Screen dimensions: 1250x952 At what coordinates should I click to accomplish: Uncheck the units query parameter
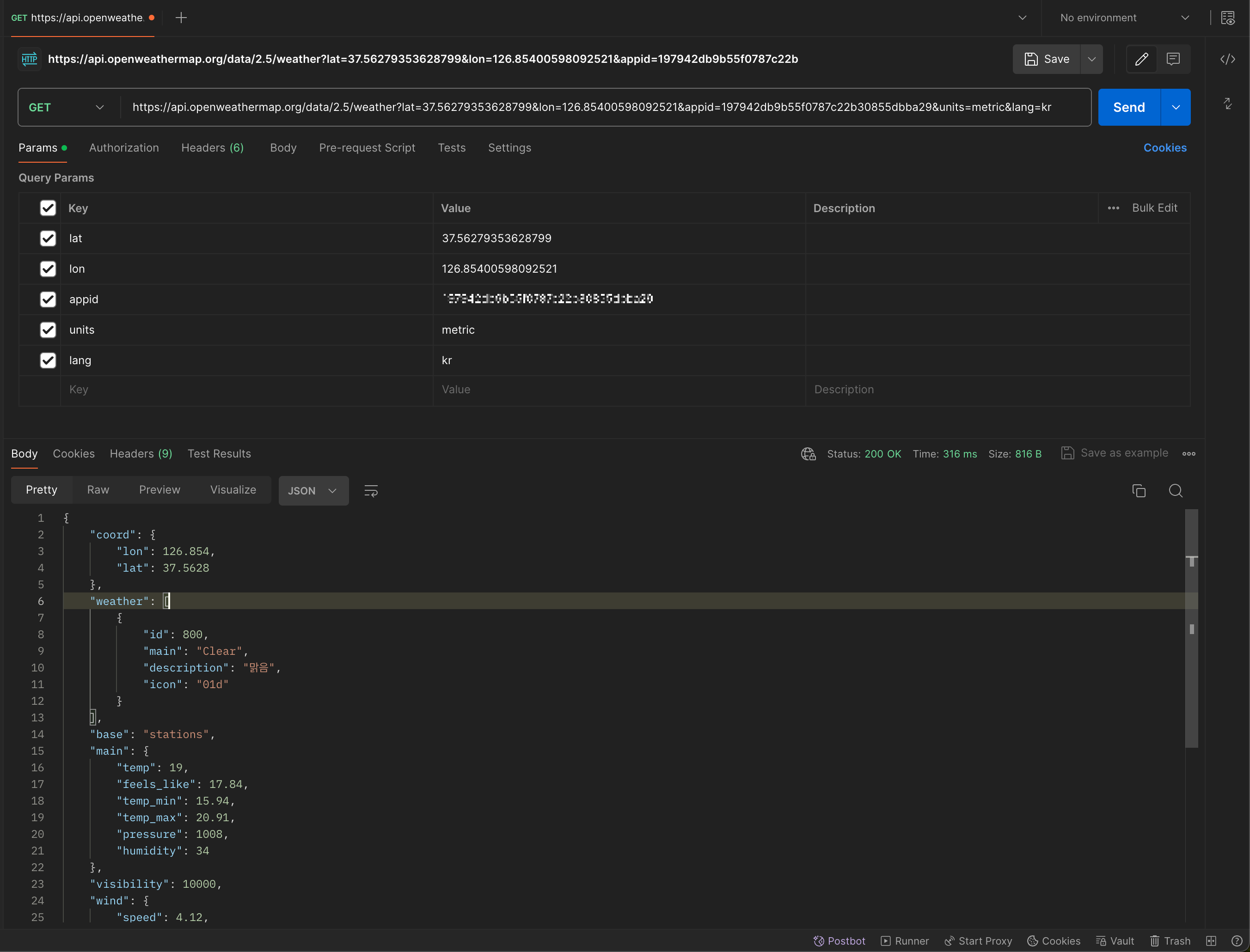coord(48,330)
